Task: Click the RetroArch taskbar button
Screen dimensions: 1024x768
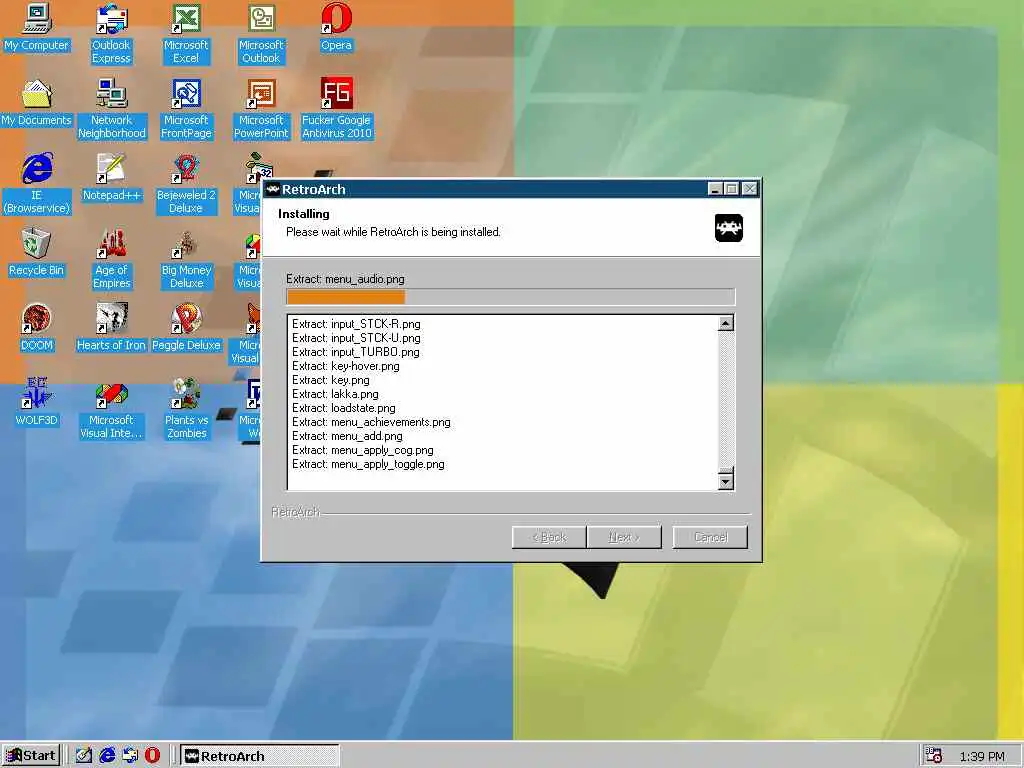Action: pos(259,756)
